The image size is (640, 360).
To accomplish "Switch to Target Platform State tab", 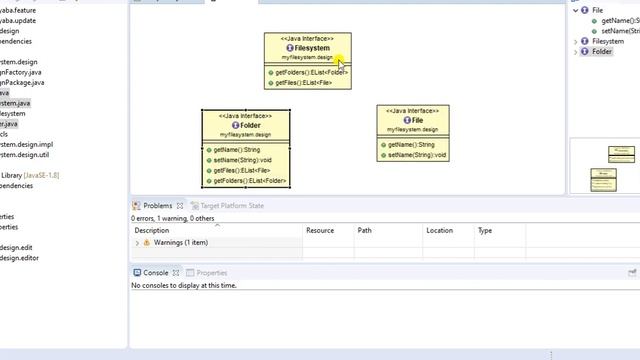I will [232, 206].
